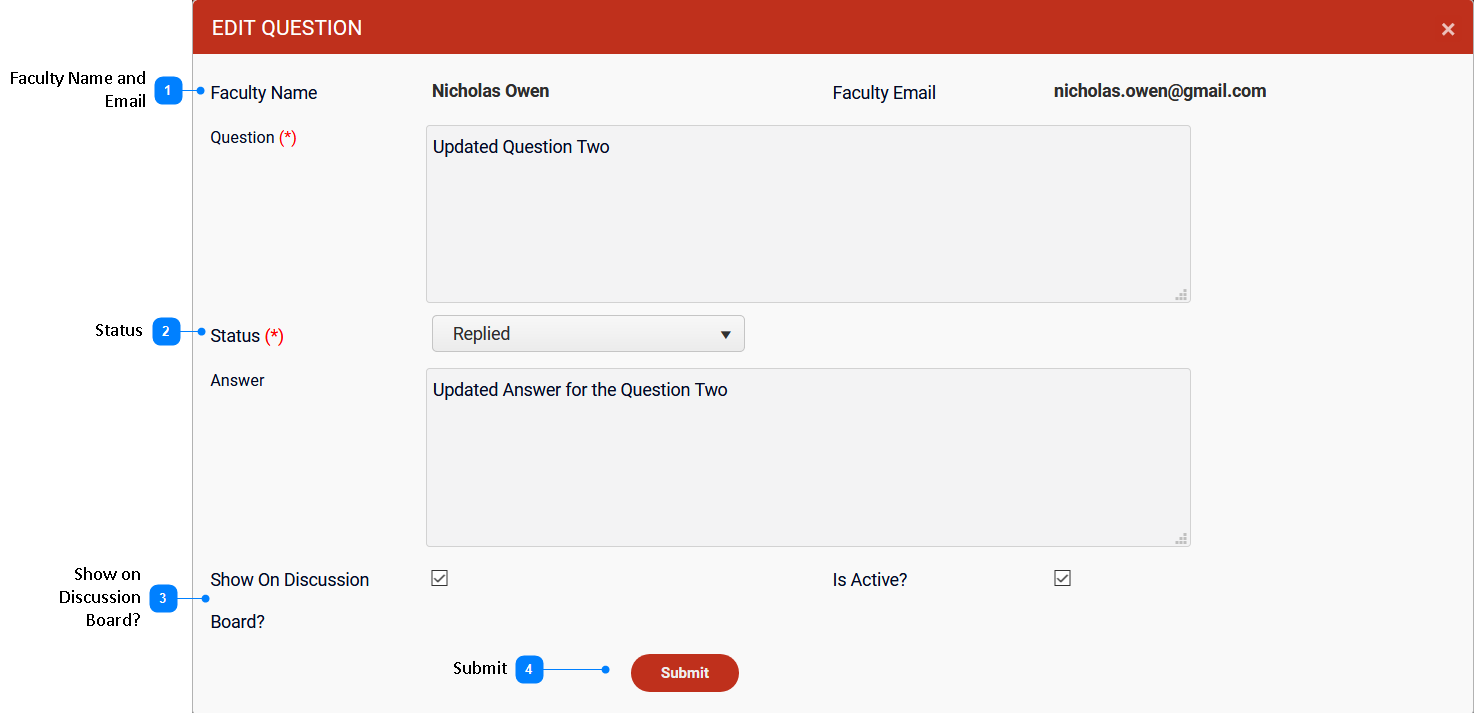Viewport: 1474px width, 713px height.
Task: Click the EDIT QUESTION dialog title
Action: click(x=287, y=28)
